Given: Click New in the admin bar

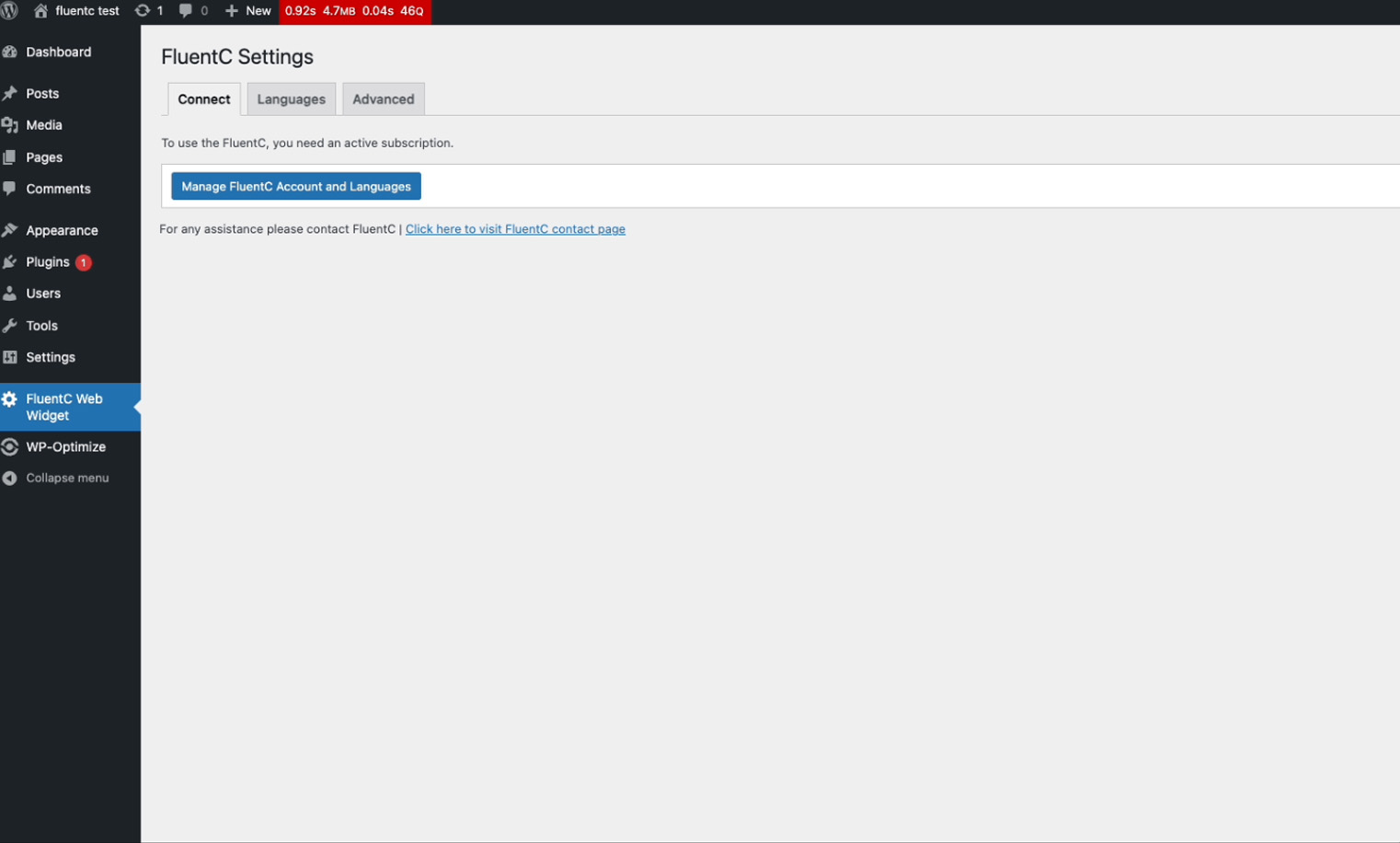Looking at the screenshot, I should coord(258,11).
